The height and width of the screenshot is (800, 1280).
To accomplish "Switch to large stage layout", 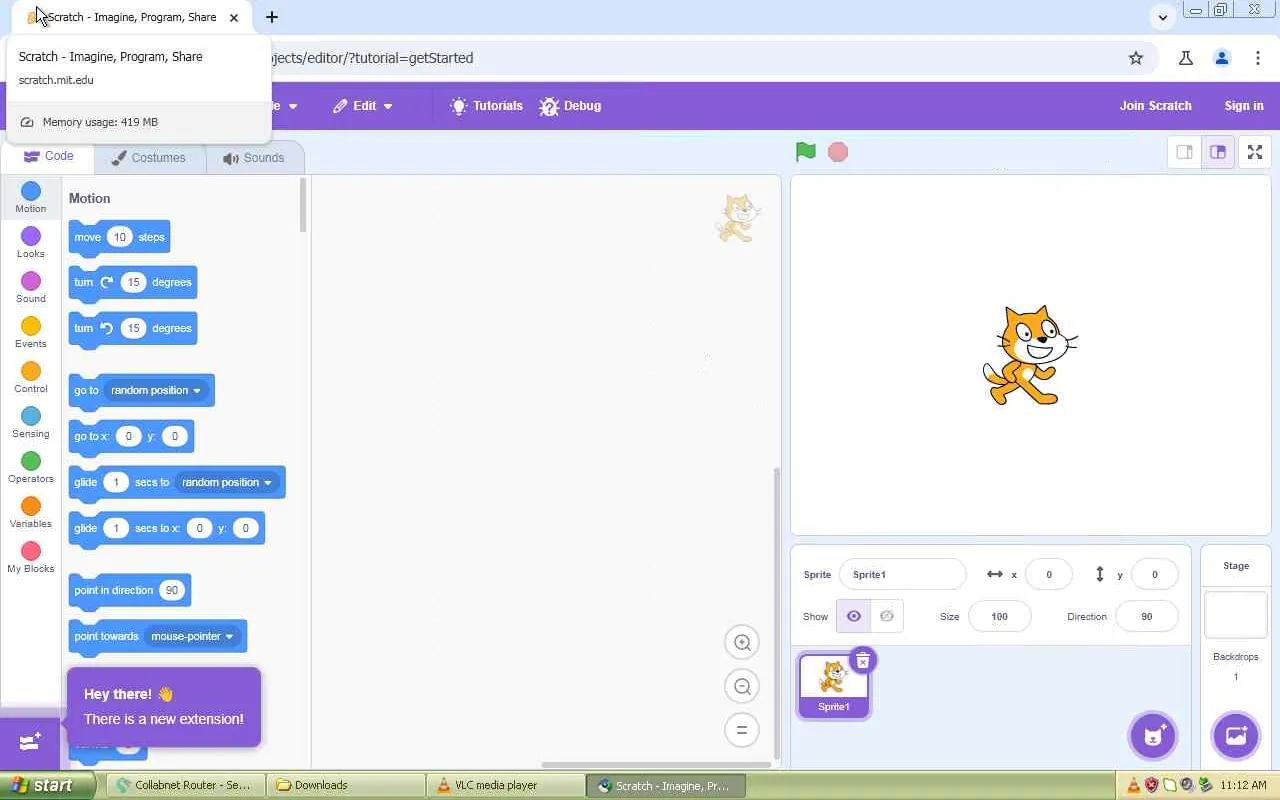I will pos(1218,152).
